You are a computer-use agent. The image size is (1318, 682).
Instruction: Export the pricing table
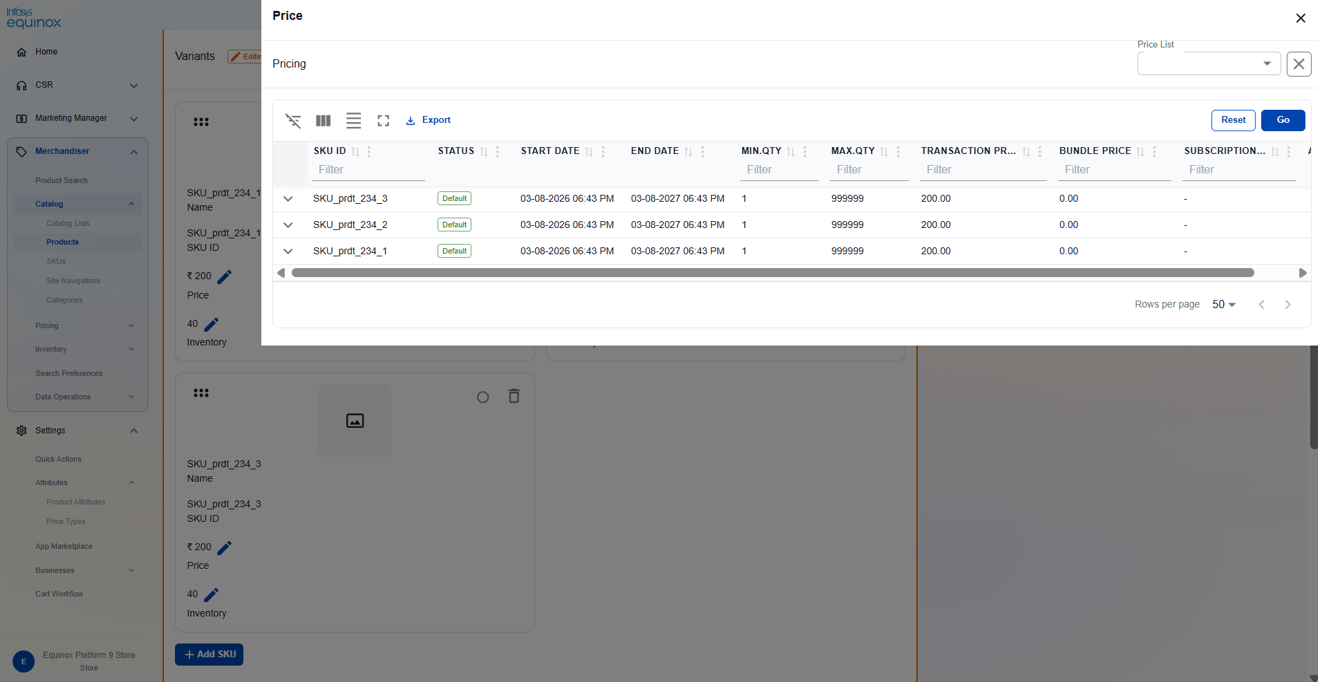click(428, 120)
